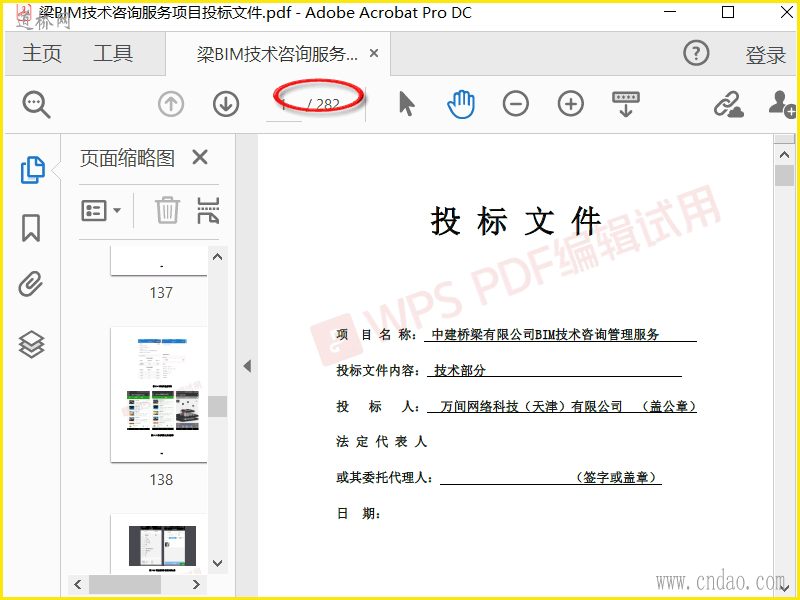Image resolution: width=800 pixels, height=600 pixels.
Task: Open thumbnail panel options dropdown
Action: (x=101, y=210)
